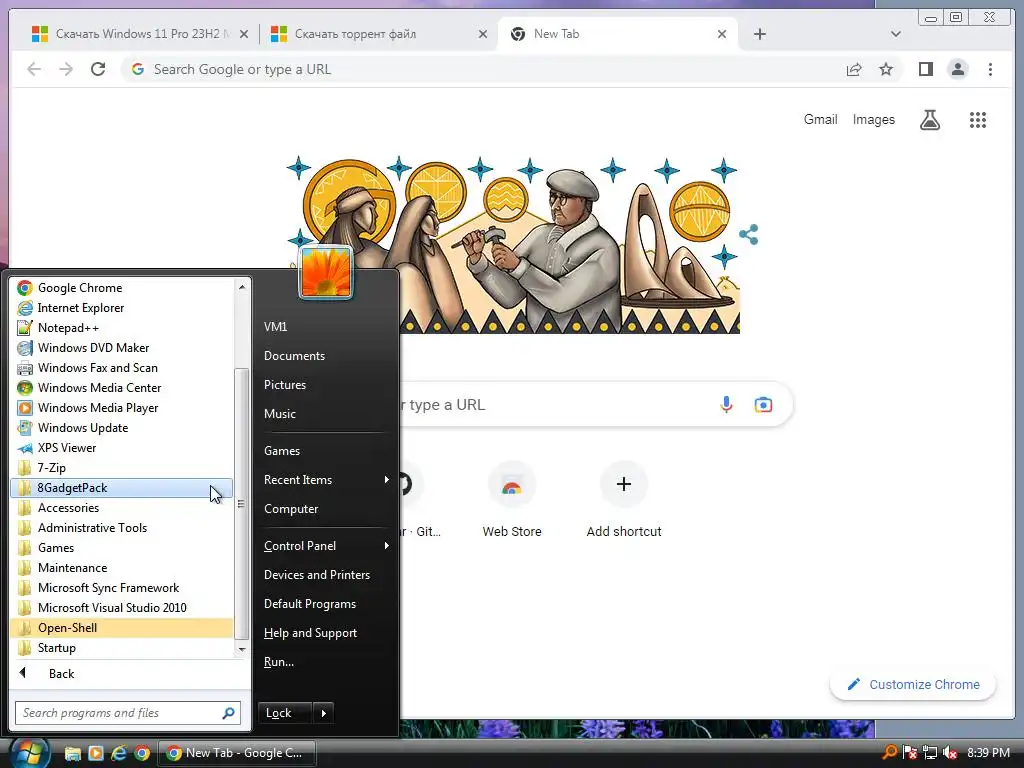1024x768 pixels.
Task: Click the Lock button
Action: pos(285,713)
